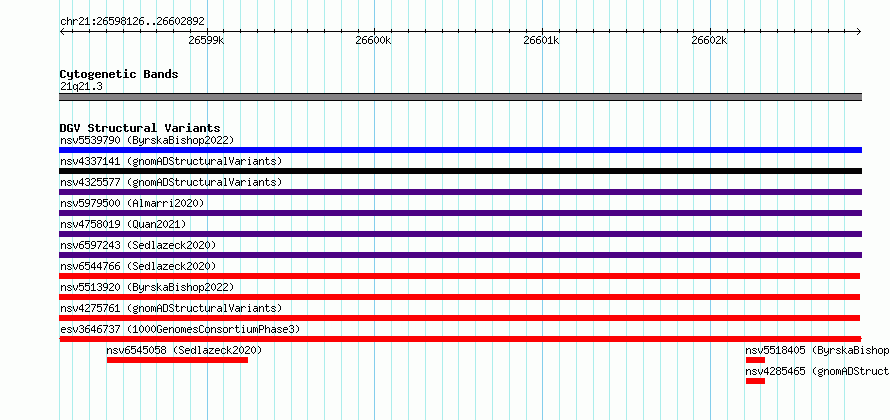The width and height of the screenshot is (890, 420).
Task: Open the nsv4325577 (gnomADStructuralVariants) label
Action: 171,182
